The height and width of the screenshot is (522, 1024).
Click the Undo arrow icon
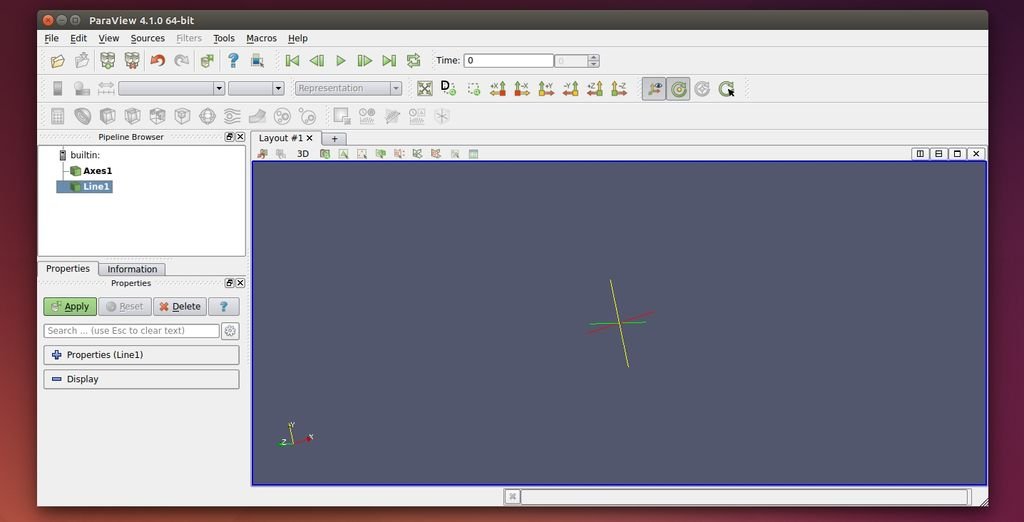point(157,61)
